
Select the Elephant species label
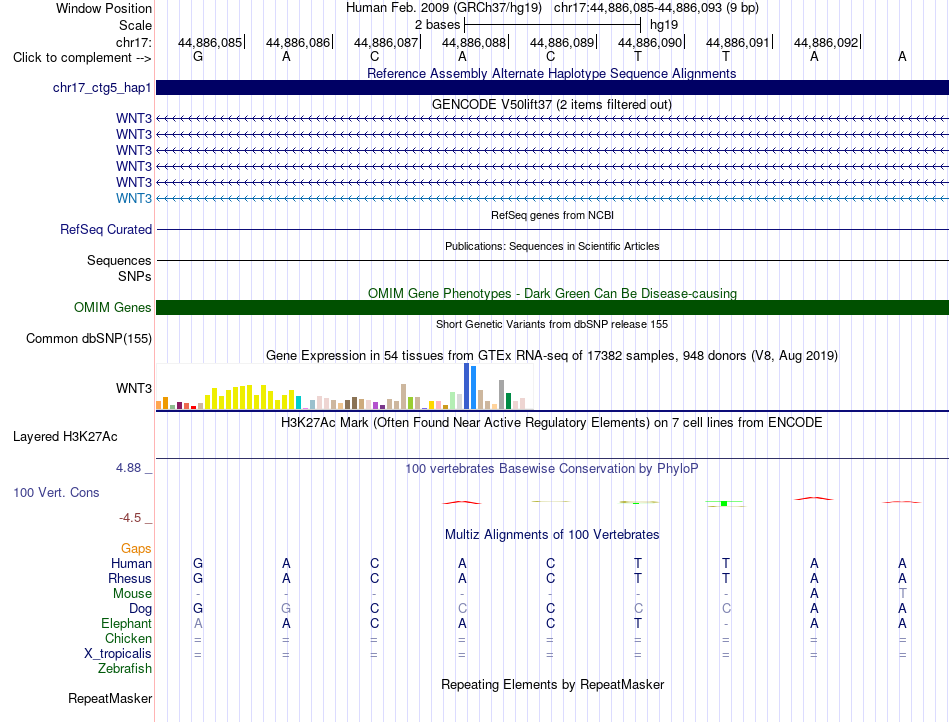click(127, 623)
